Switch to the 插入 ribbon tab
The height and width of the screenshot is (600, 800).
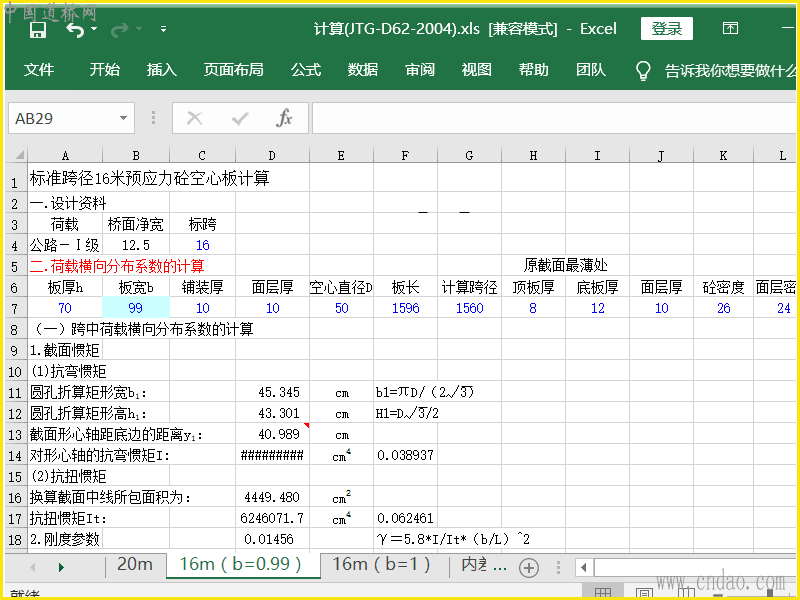click(x=162, y=69)
